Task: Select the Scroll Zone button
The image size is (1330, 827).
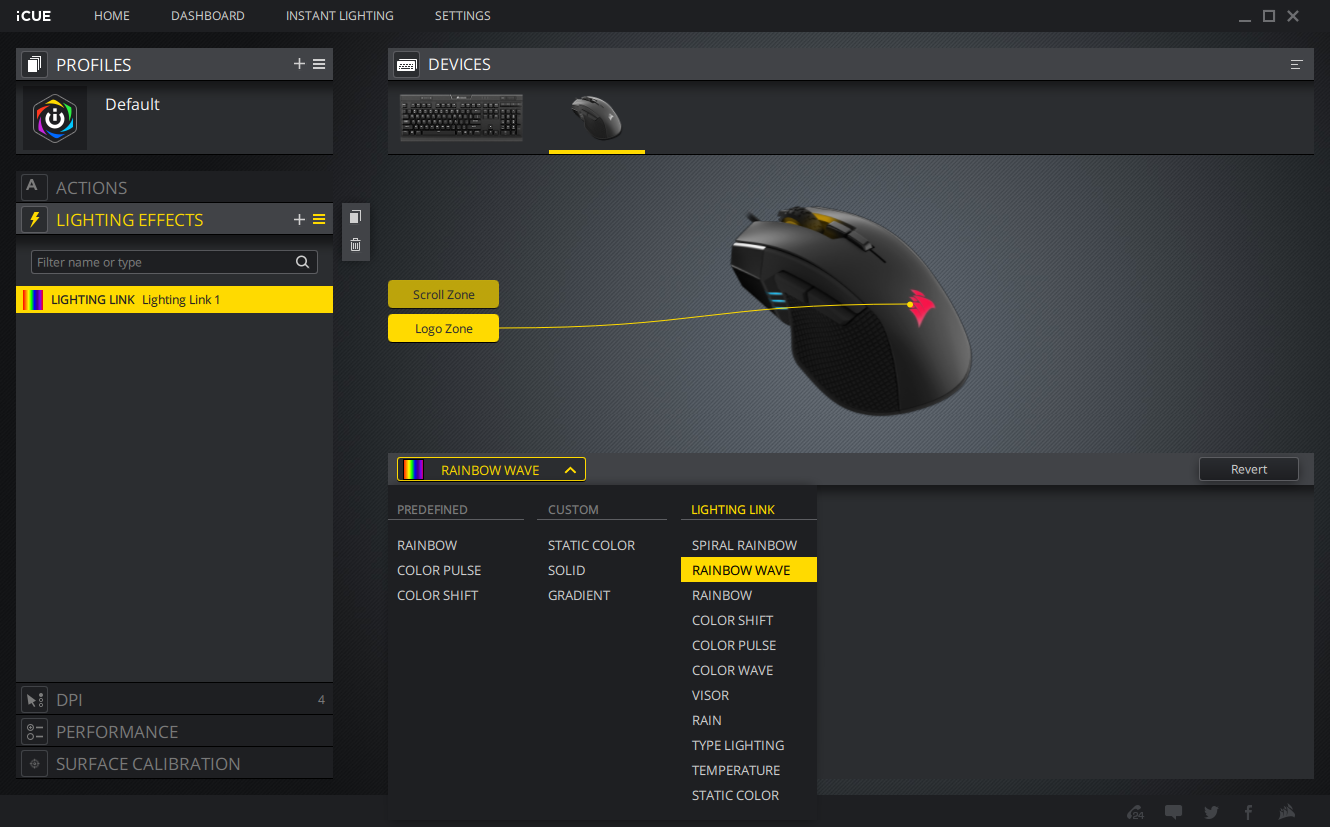Action: (x=443, y=294)
